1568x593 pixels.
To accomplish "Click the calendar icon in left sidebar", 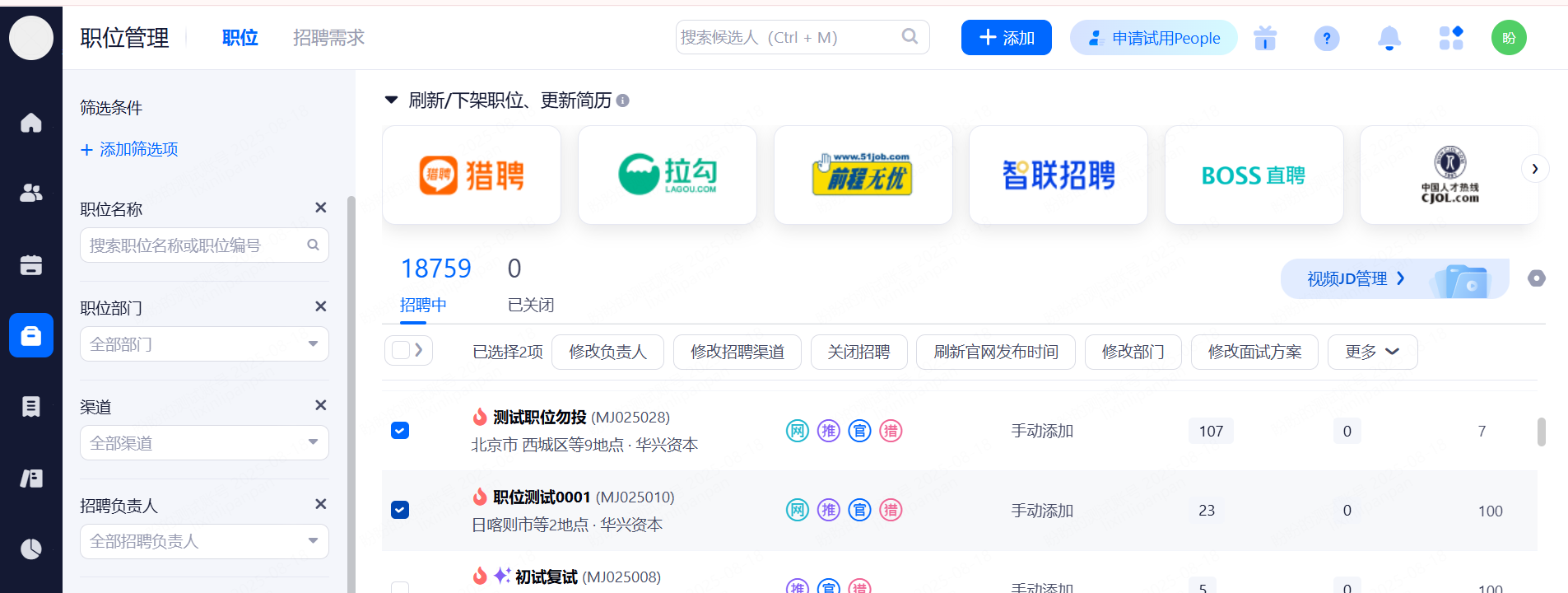I will point(31,264).
